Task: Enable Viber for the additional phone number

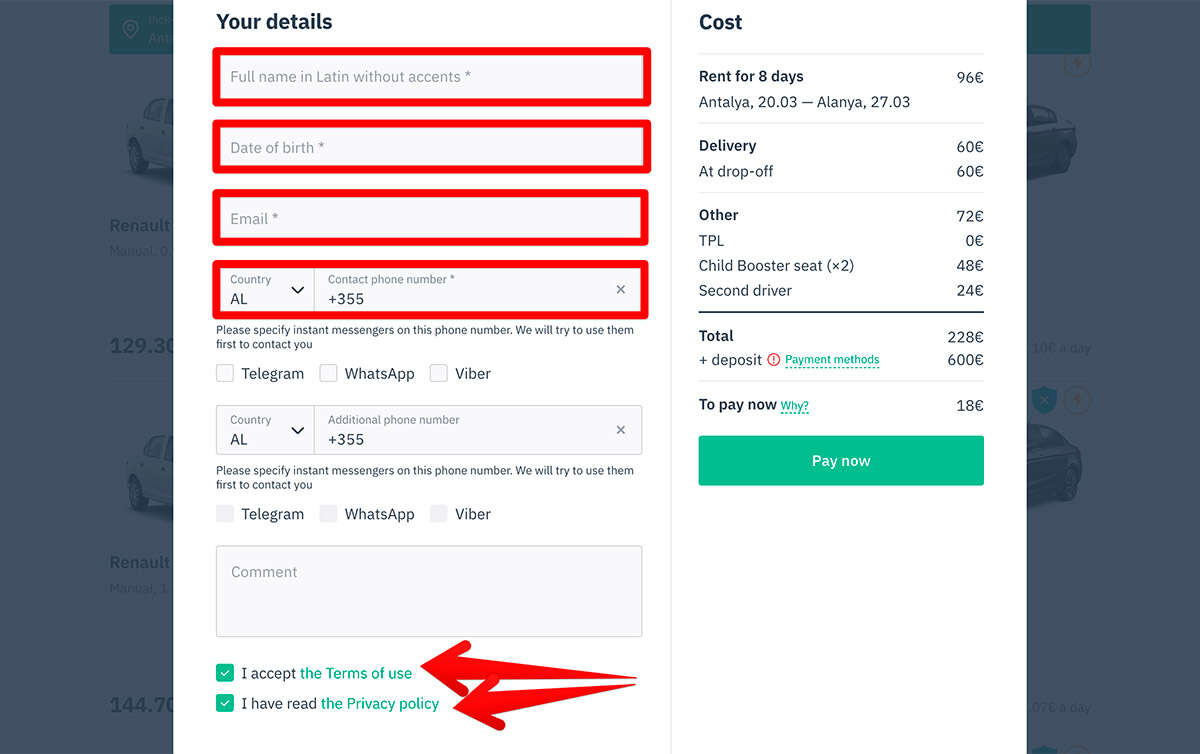Action: 438,514
